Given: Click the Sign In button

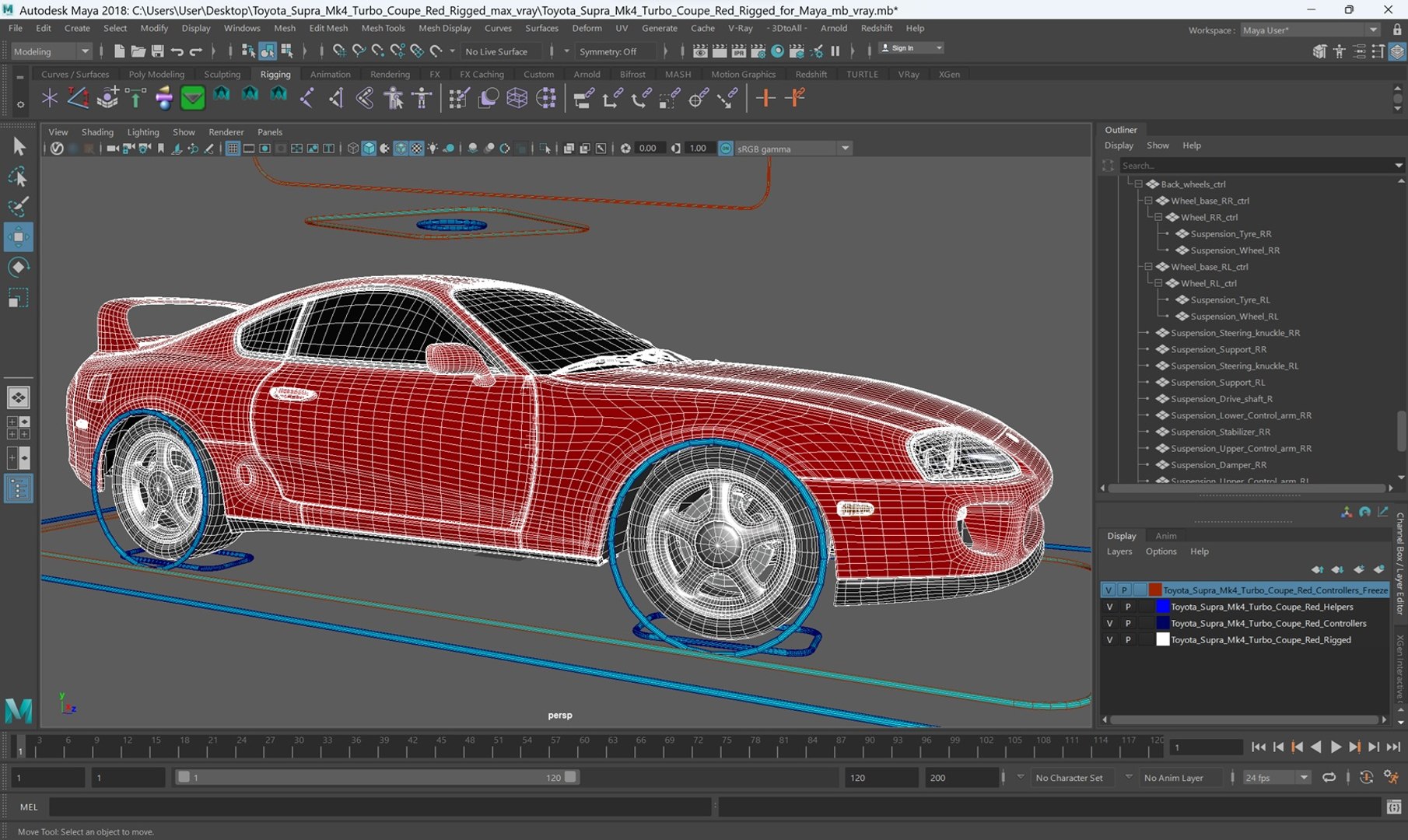Looking at the screenshot, I should click(911, 48).
